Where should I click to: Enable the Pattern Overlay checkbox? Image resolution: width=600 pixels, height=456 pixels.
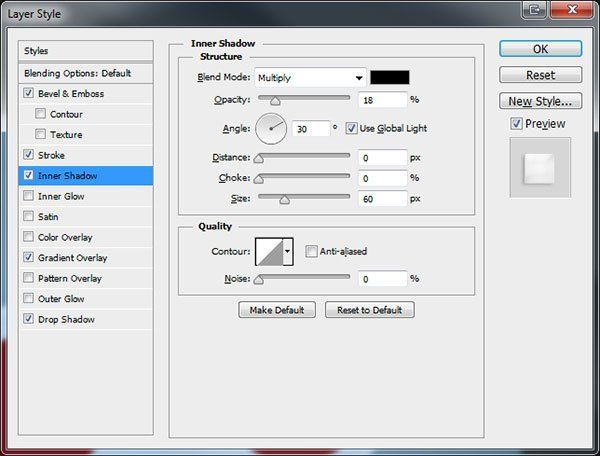[28, 278]
